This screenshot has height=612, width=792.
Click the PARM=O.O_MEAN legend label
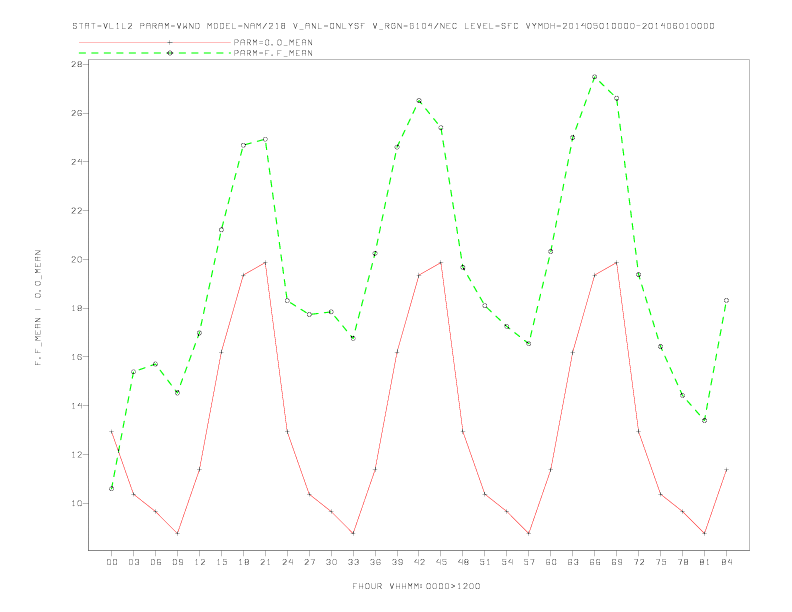click(273, 42)
